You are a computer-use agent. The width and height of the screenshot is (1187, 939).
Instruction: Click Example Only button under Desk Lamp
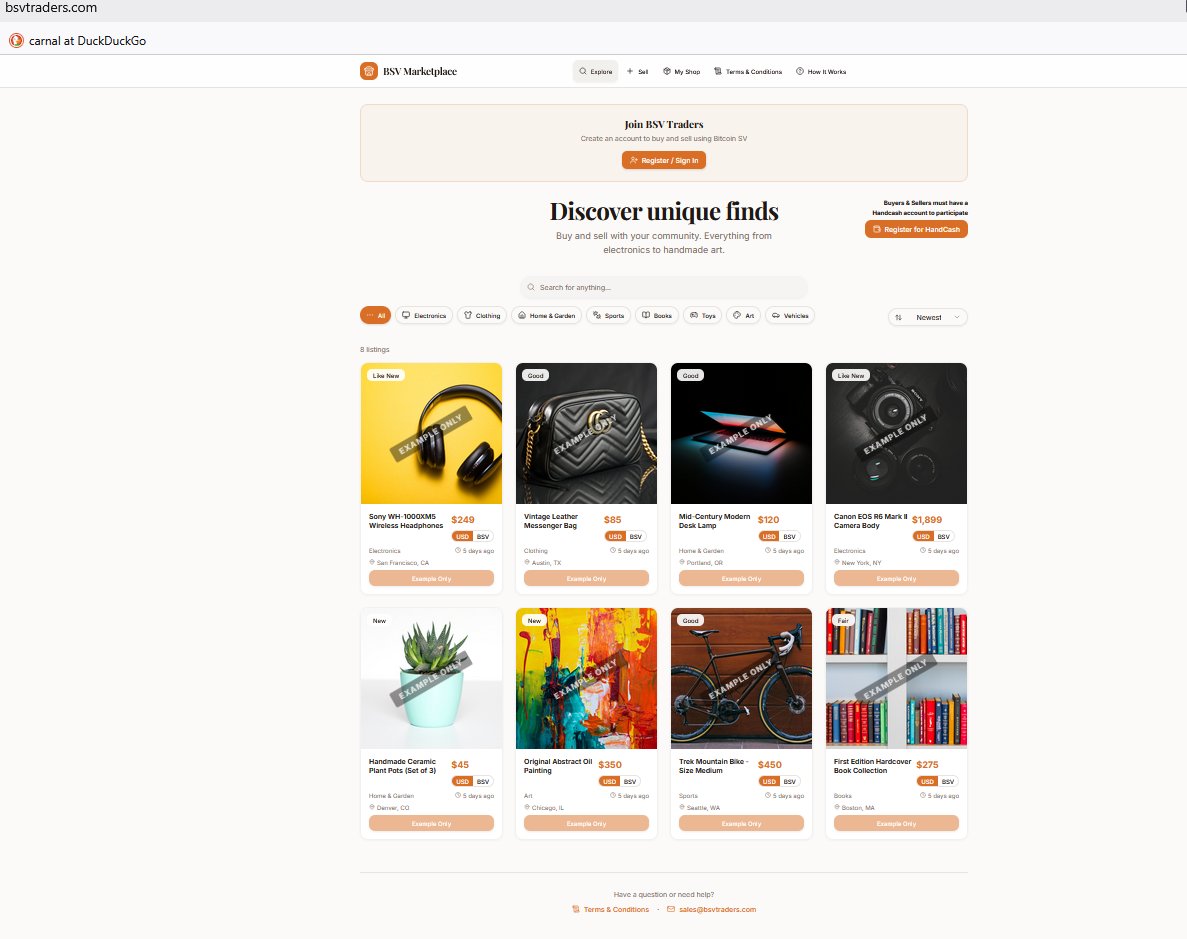coord(741,579)
